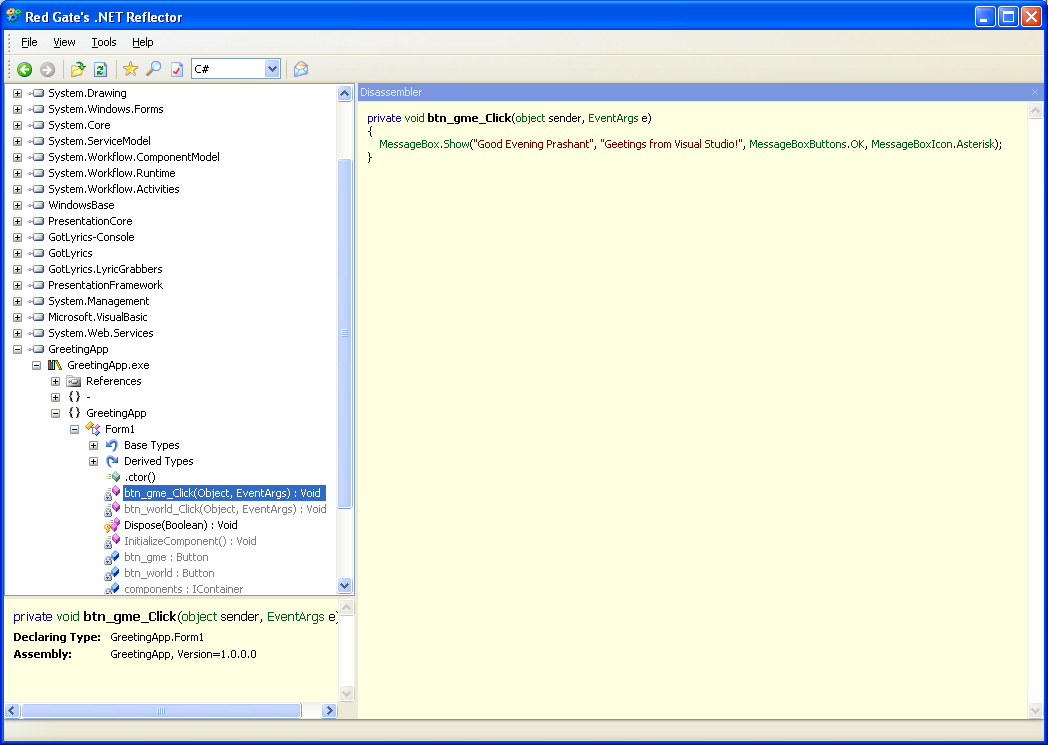
Task: Click the GreetingApp.exe module icon
Action: (x=55, y=365)
